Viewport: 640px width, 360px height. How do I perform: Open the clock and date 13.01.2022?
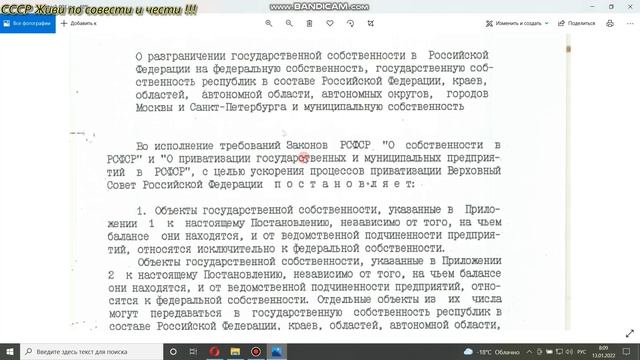tap(603, 352)
